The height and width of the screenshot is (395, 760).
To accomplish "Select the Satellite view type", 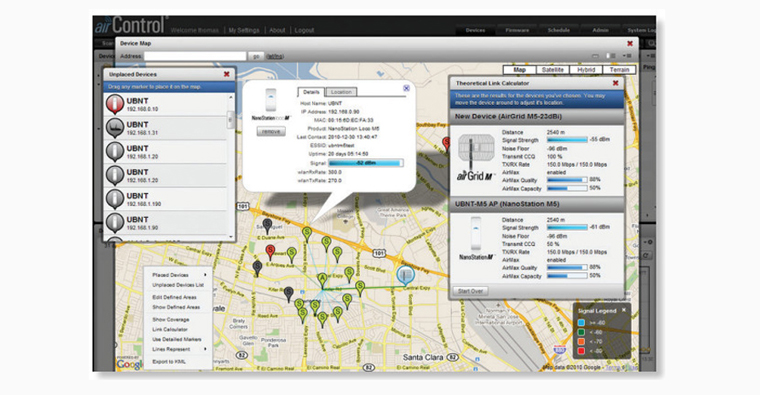I will 553,70.
